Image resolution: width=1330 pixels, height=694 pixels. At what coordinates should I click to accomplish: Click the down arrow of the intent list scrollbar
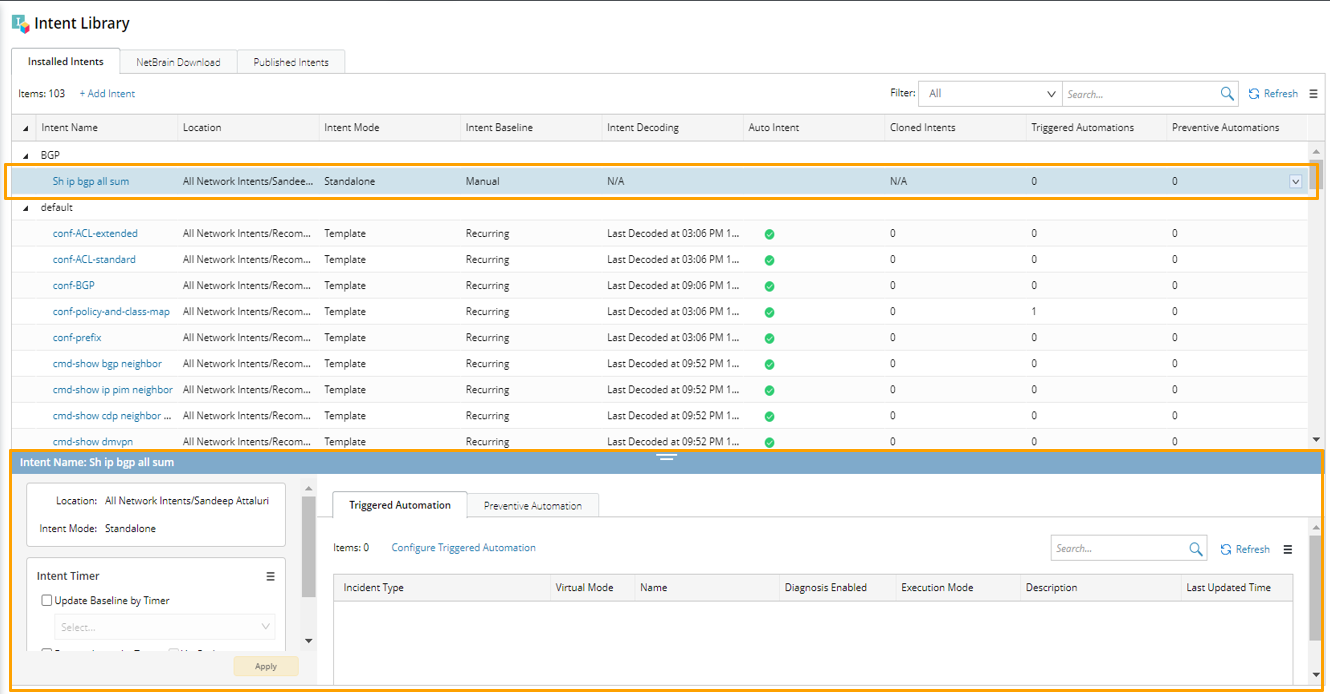point(1315,440)
